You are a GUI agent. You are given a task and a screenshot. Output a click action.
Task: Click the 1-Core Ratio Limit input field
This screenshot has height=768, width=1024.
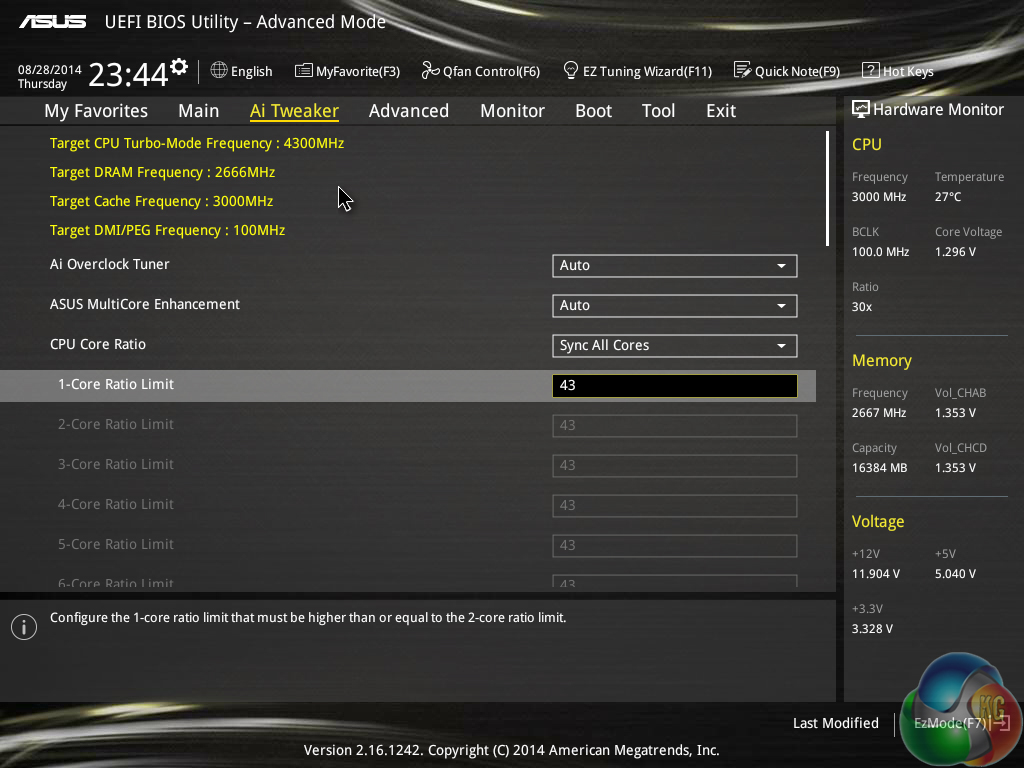pyautogui.click(x=675, y=385)
